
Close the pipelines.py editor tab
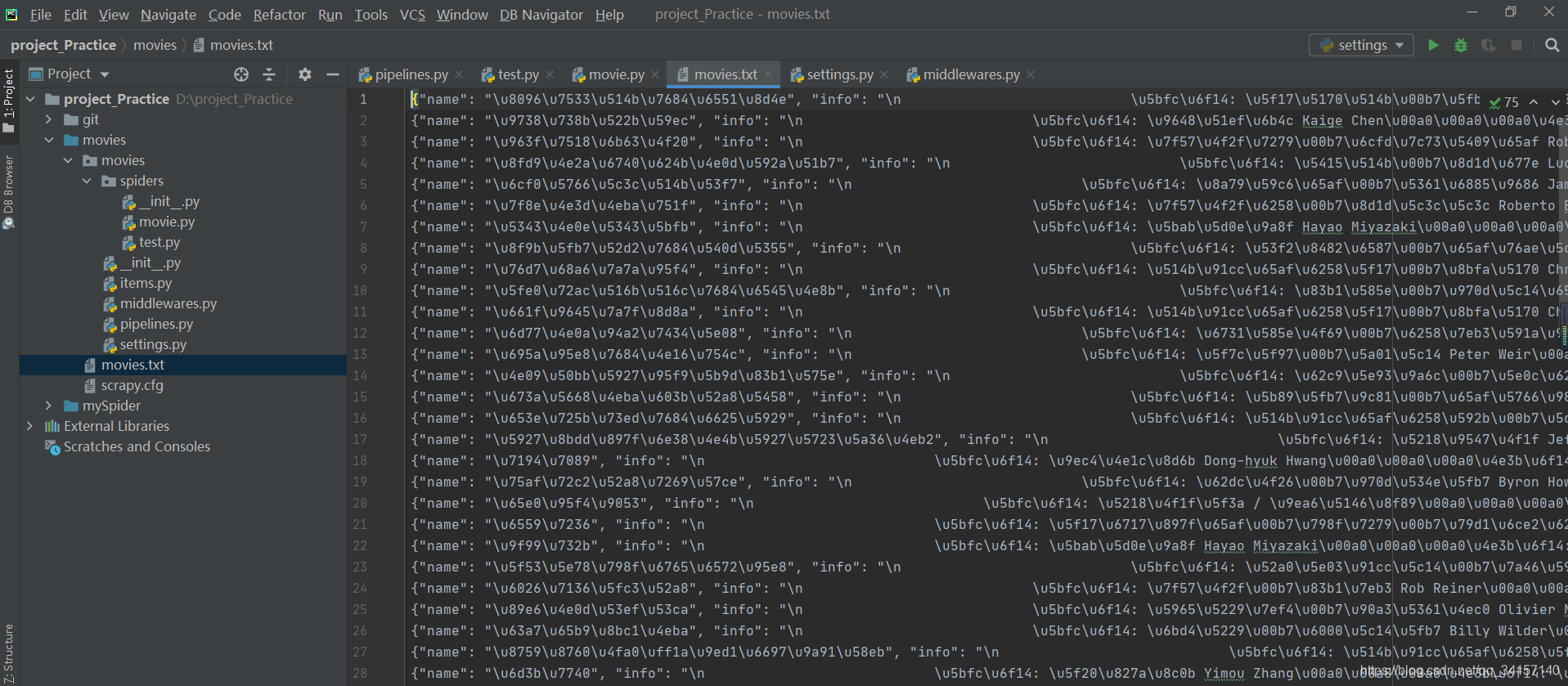click(x=460, y=74)
